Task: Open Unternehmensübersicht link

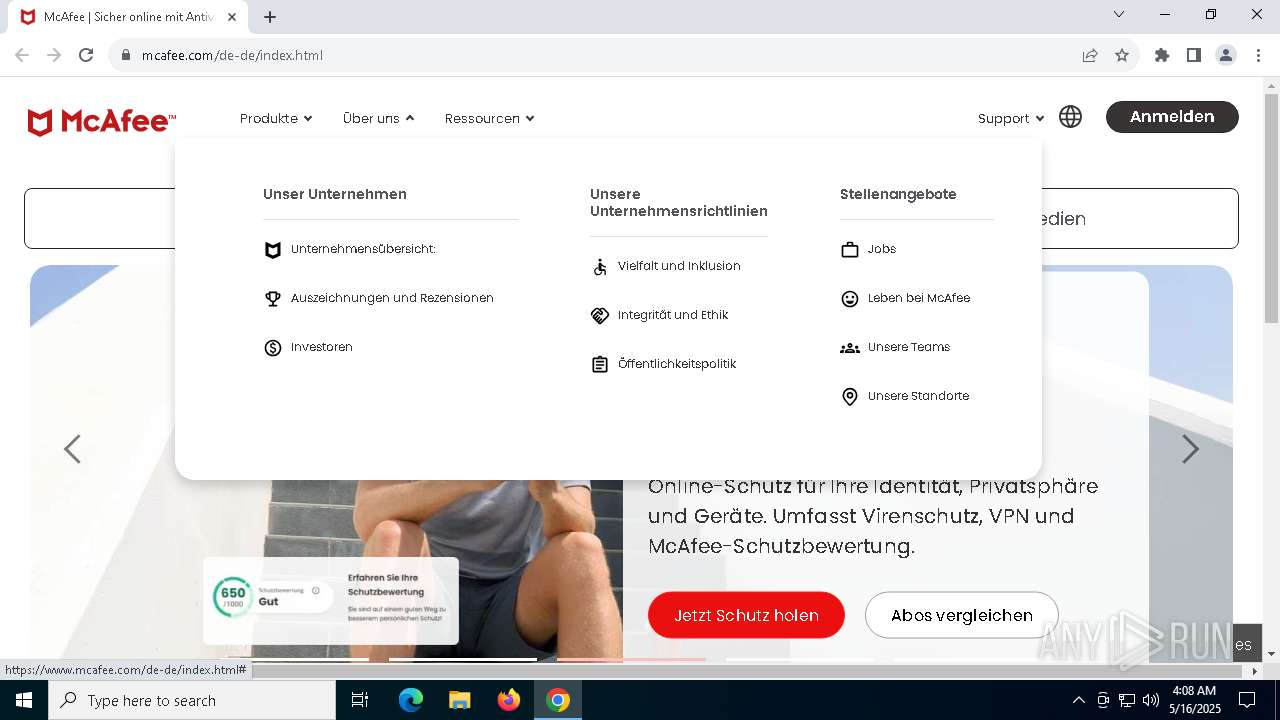Action: 363,249
